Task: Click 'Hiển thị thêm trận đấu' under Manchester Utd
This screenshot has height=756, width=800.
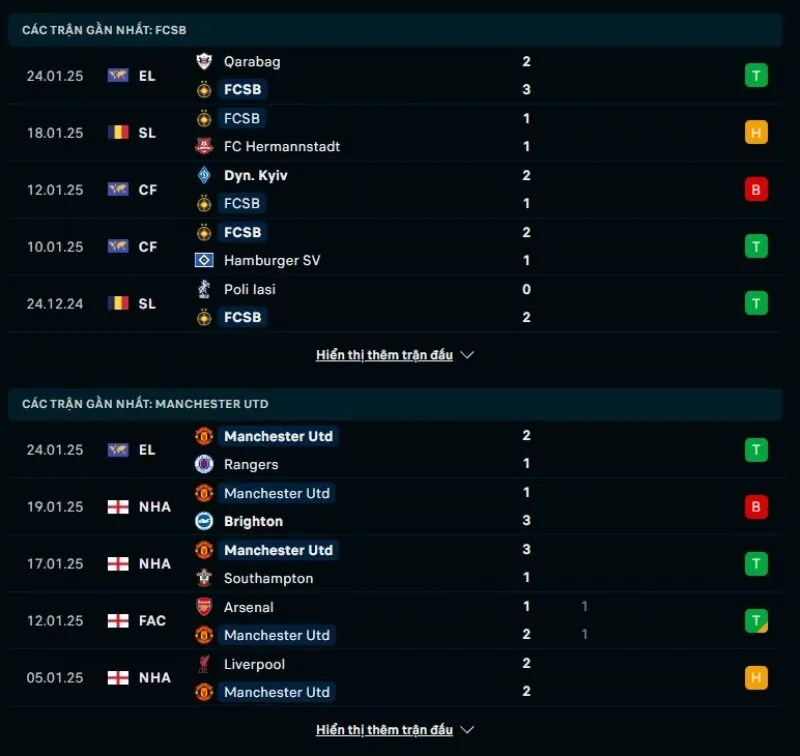Action: point(385,730)
